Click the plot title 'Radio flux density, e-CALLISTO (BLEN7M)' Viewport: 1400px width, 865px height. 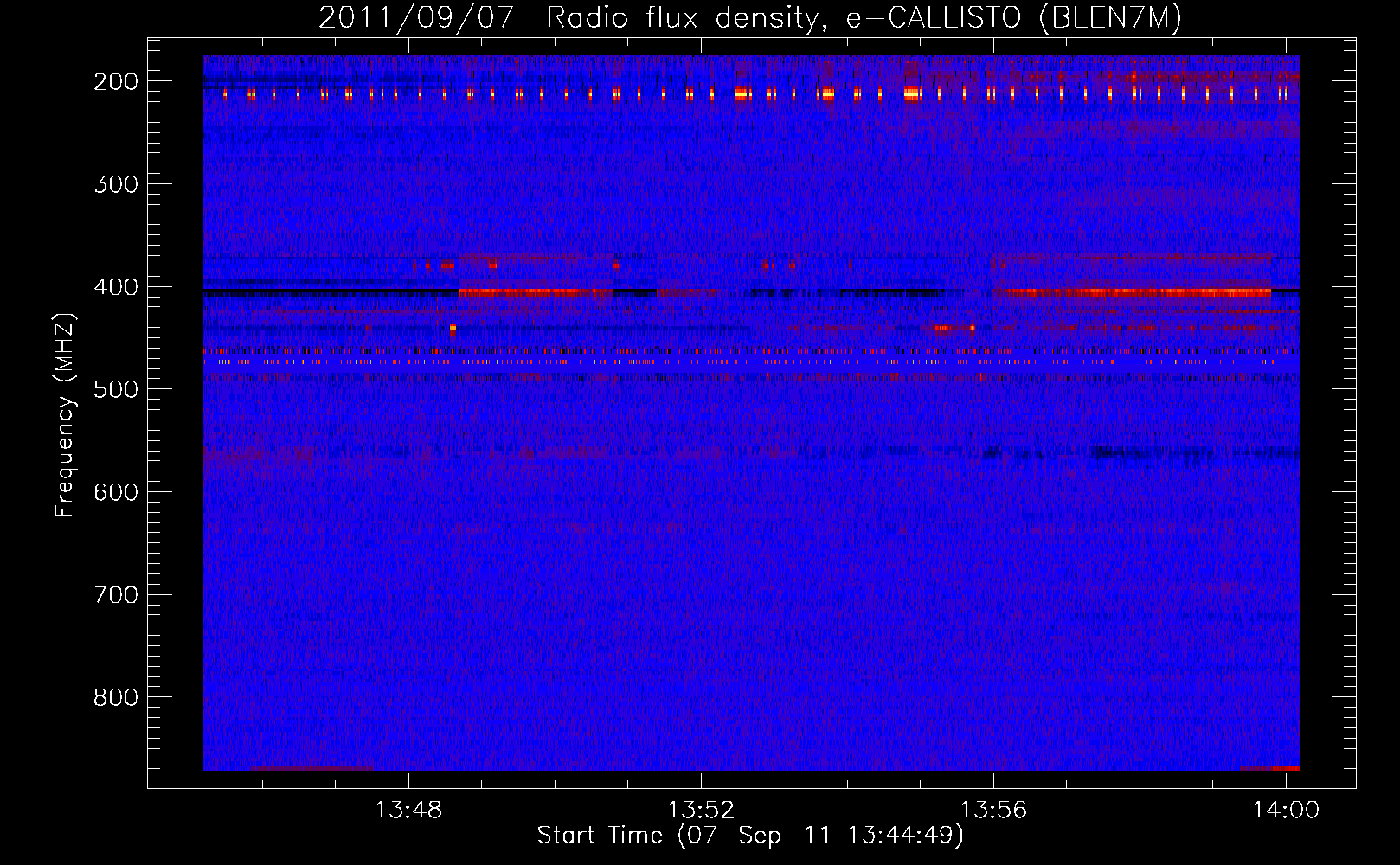click(864, 18)
